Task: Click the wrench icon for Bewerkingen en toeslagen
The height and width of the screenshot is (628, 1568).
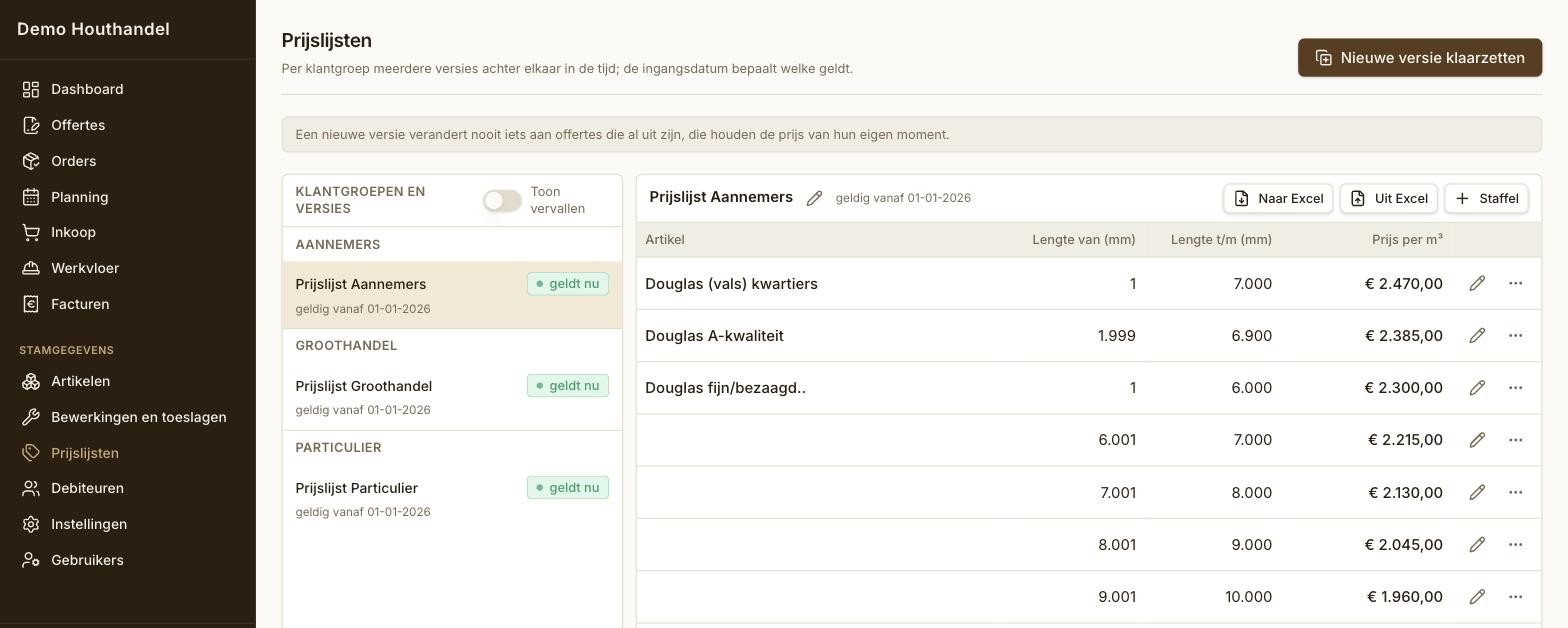Action: [31, 417]
